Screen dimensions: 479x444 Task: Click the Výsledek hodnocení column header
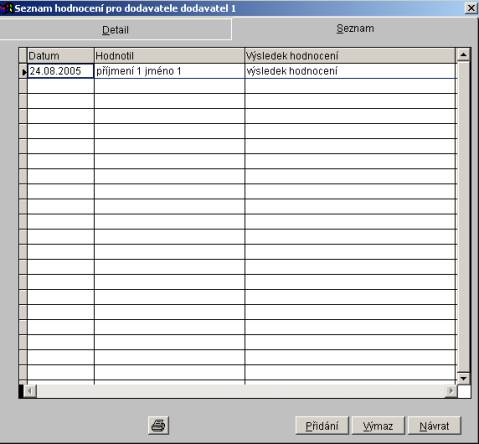point(350,56)
